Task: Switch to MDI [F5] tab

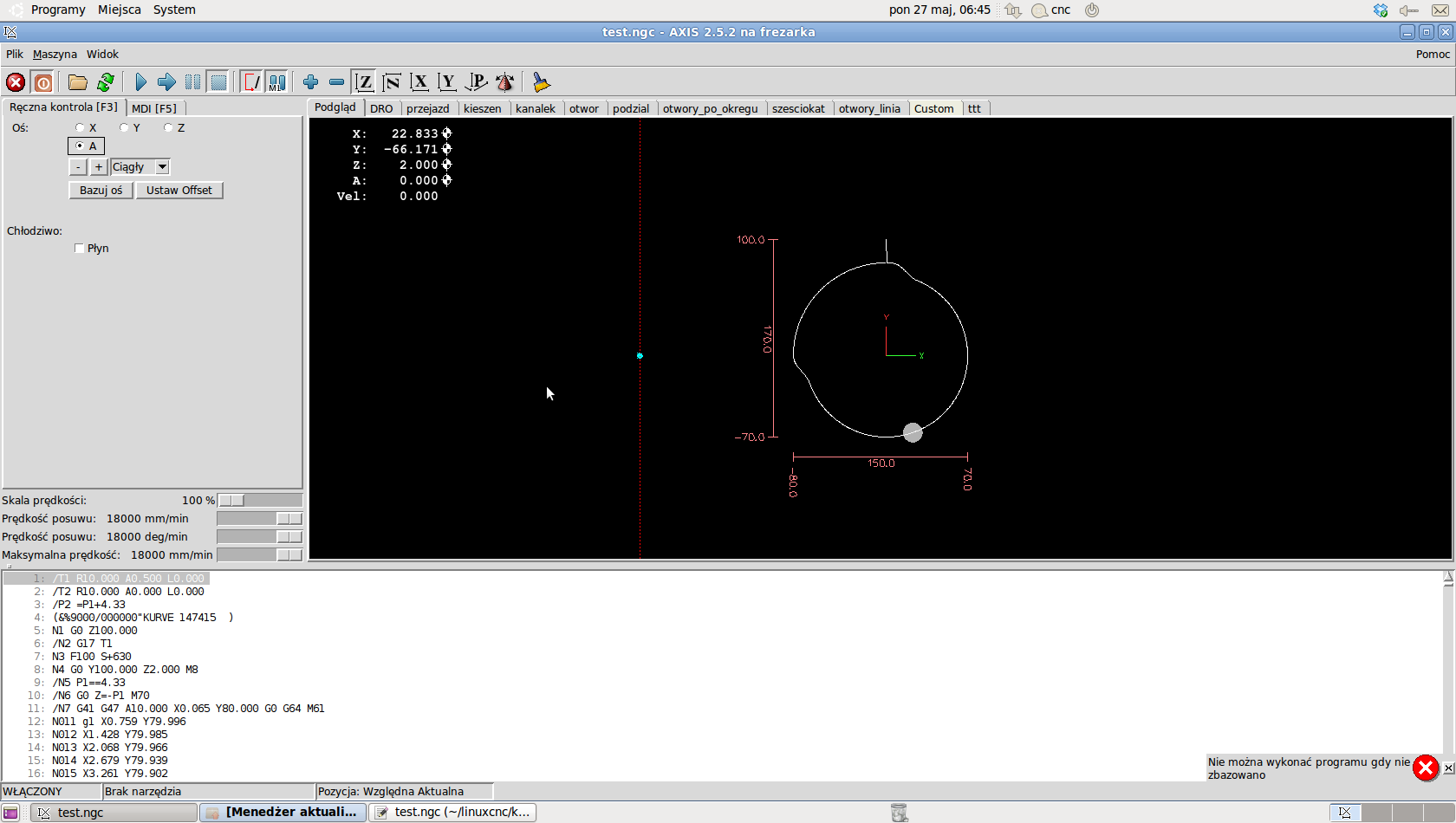Action: click(x=154, y=108)
